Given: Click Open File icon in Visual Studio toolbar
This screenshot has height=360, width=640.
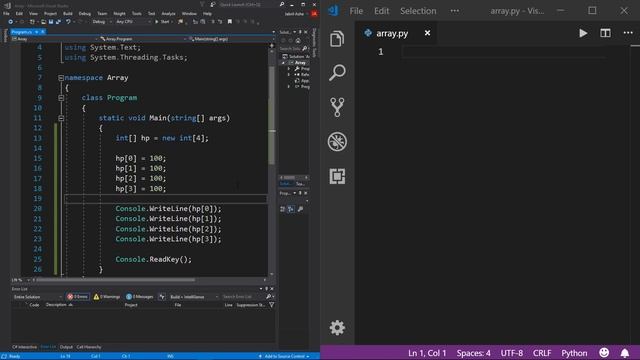Looking at the screenshot, I should click(x=43, y=22).
